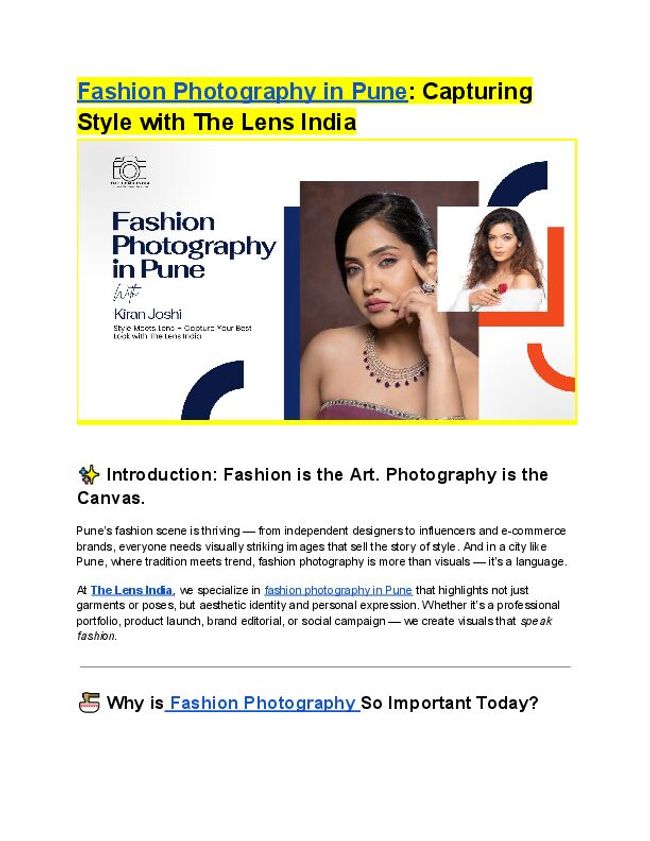Click the italic 'speak fashion' text
The width and height of the screenshot is (650, 841).
[x=314, y=628]
